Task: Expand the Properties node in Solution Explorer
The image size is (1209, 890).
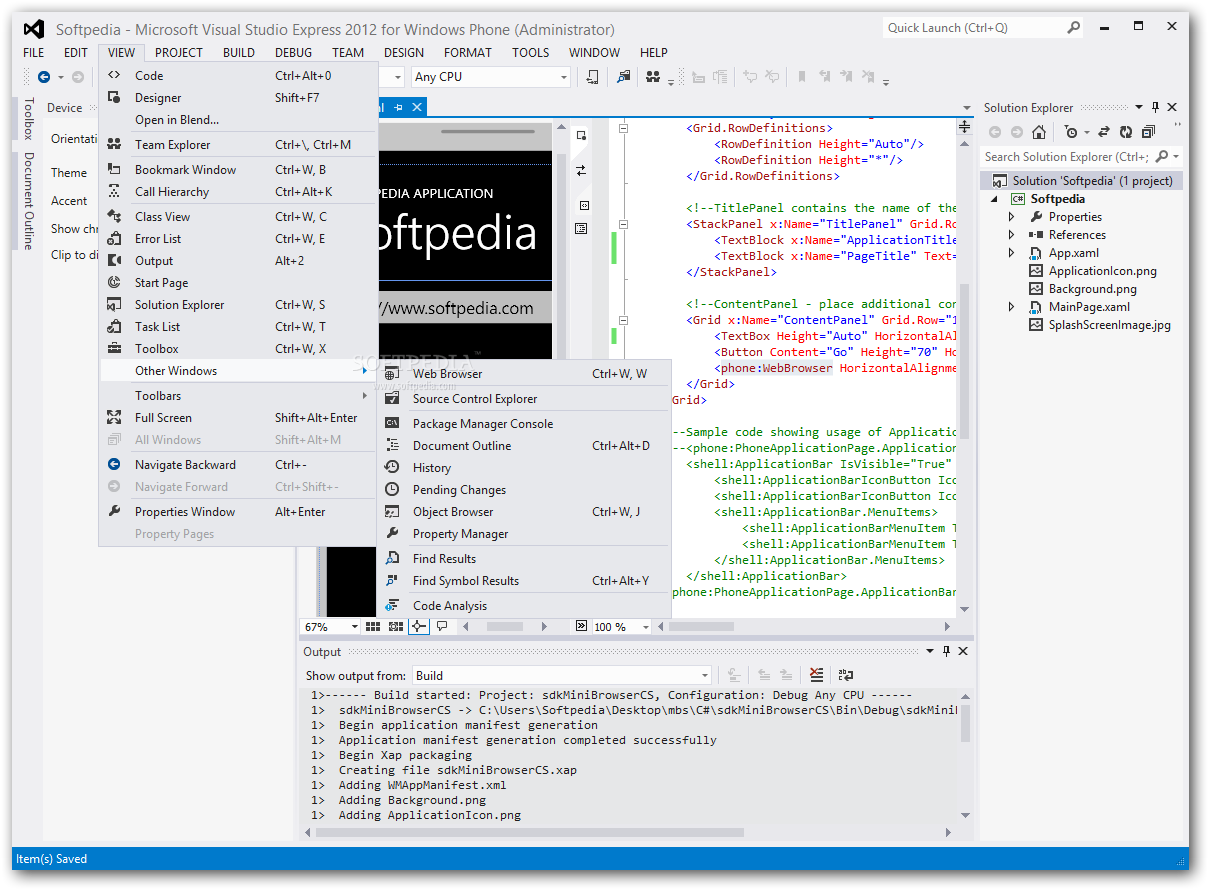Action: pyautogui.click(x=1012, y=217)
